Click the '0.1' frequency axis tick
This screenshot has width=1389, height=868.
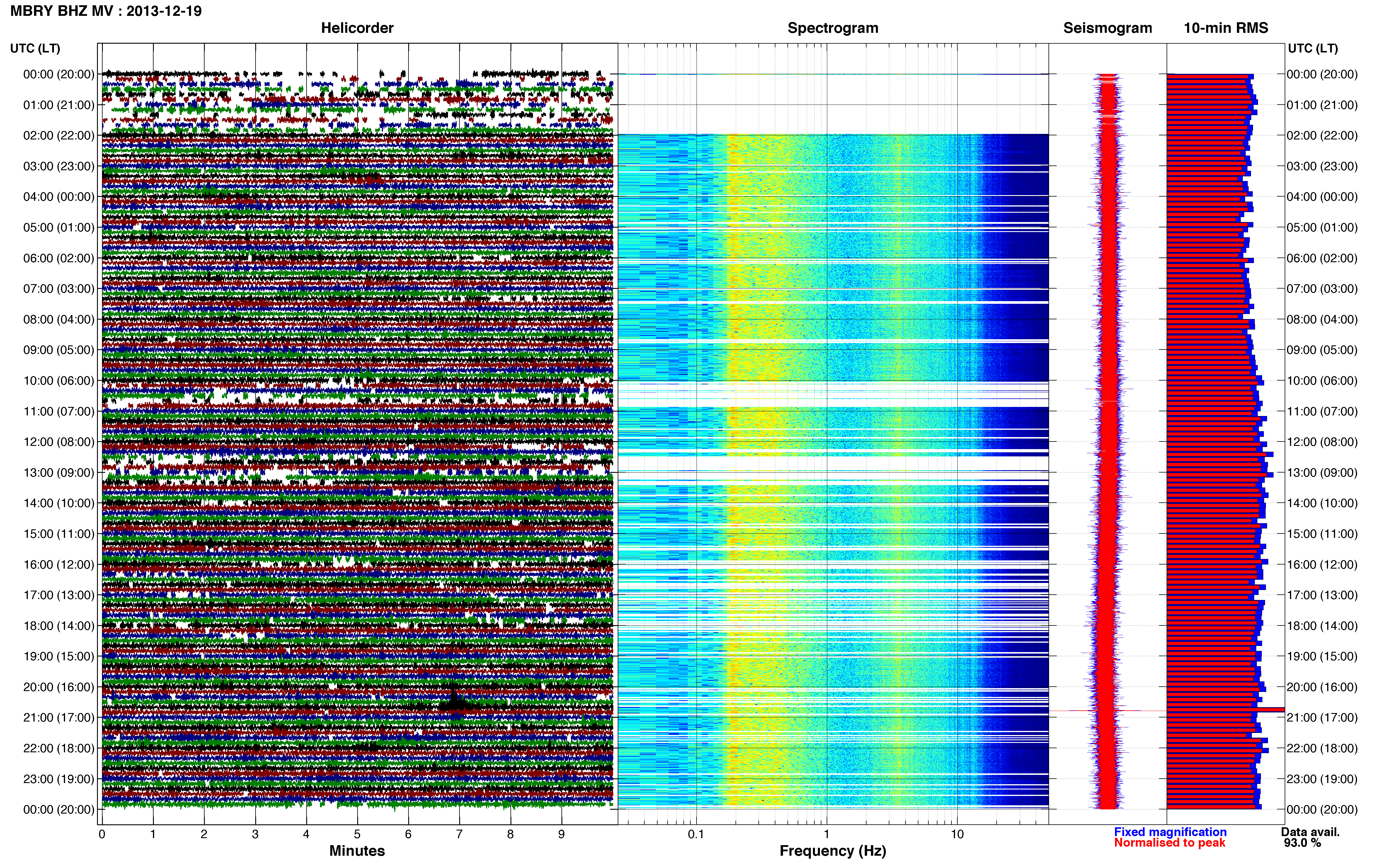pyautogui.click(x=696, y=835)
